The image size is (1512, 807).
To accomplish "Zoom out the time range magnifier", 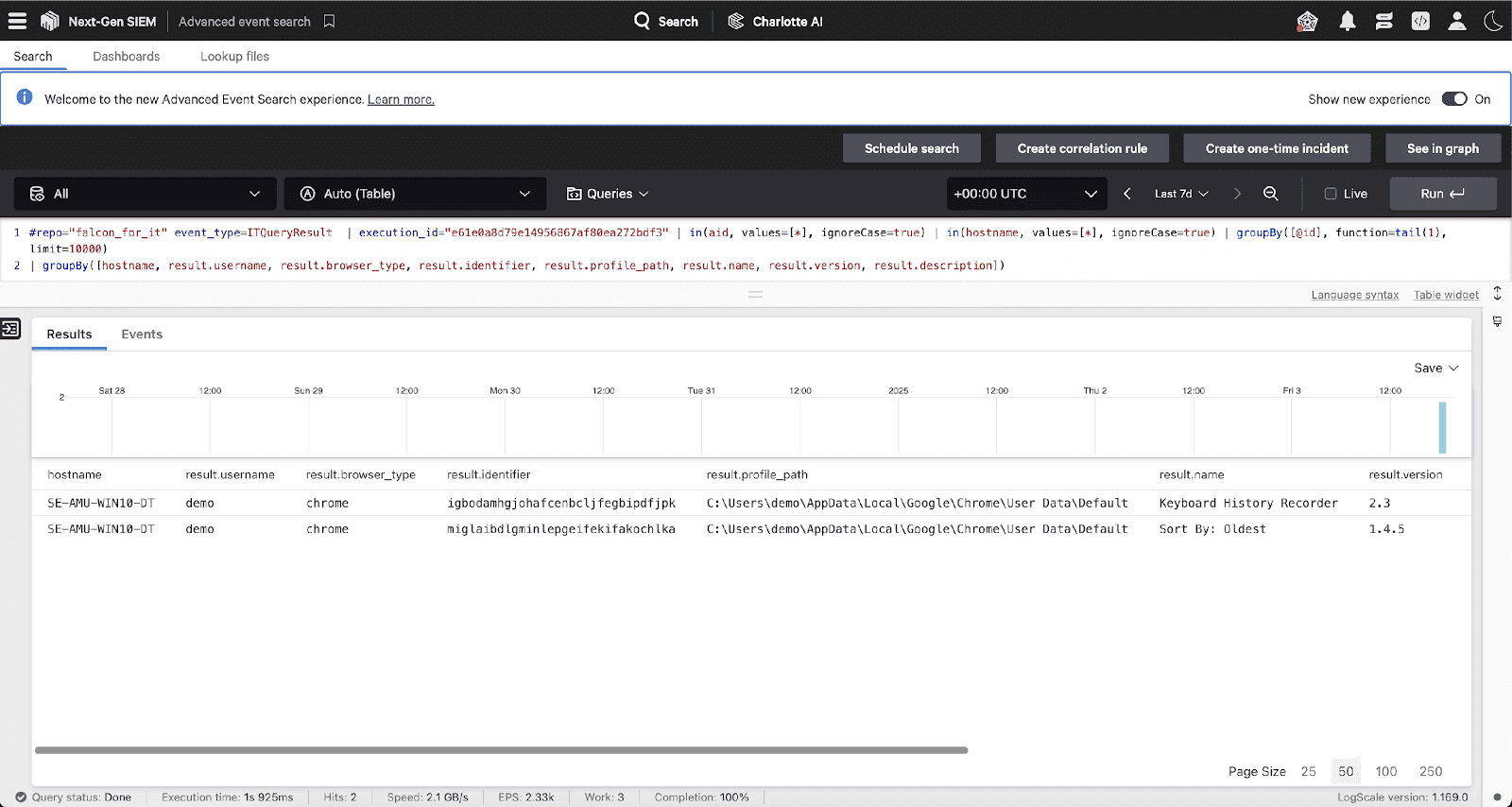I will pyautogui.click(x=1271, y=194).
